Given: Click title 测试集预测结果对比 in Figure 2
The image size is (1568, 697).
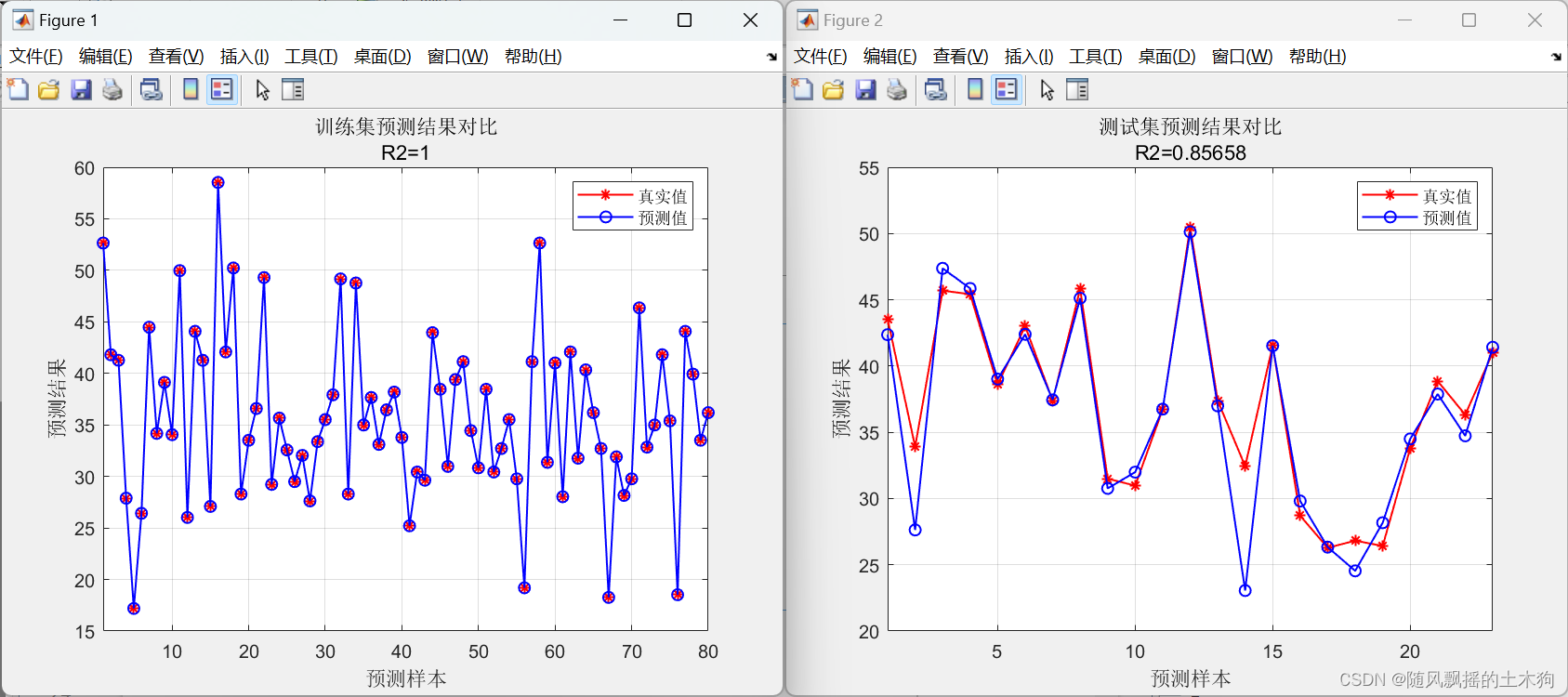Looking at the screenshot, I should coord(1191,126).
